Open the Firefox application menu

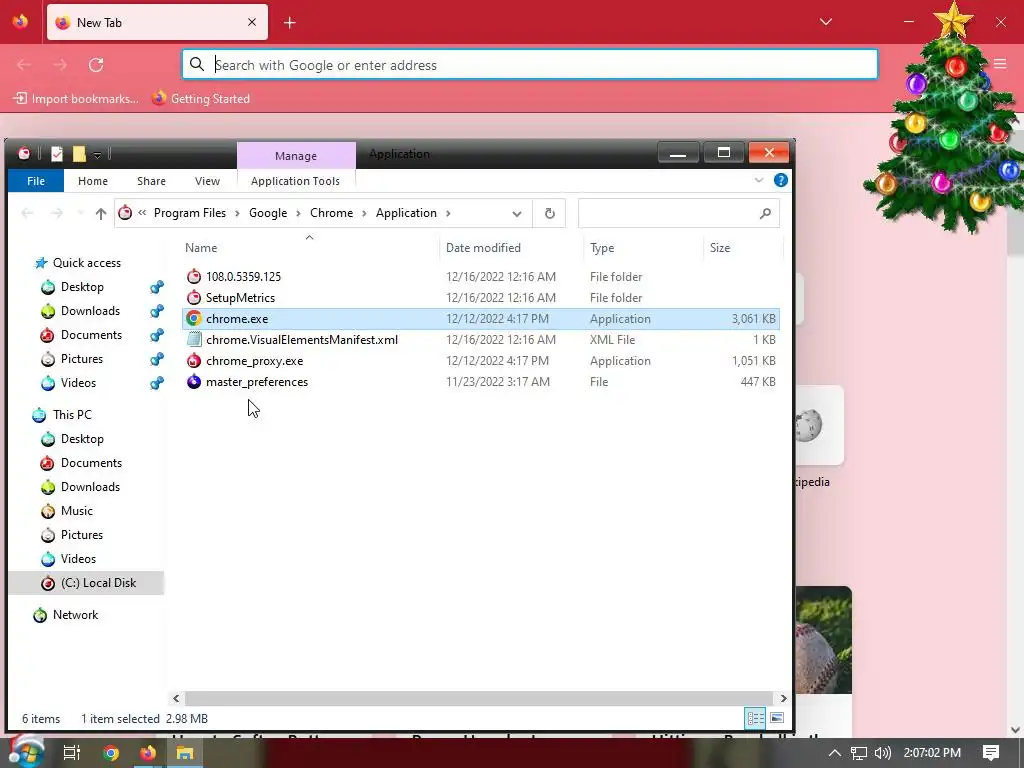[1000, 64]
